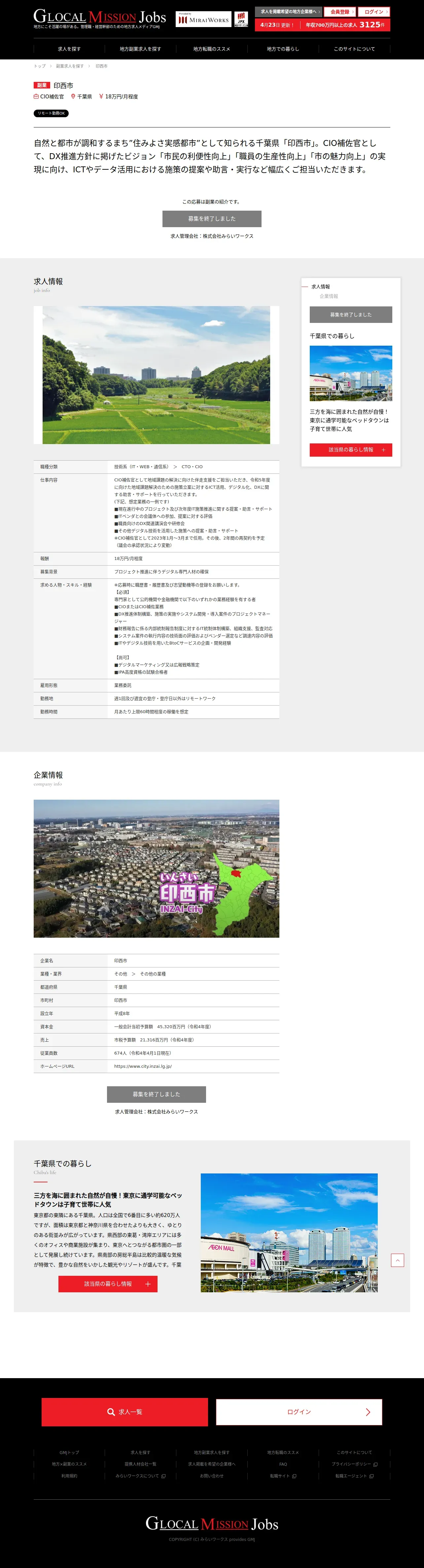424x1568 pixels.
Task: Open https://www.city.inzai.lg.jp/ homepage link
Action: pos(143,1066)
